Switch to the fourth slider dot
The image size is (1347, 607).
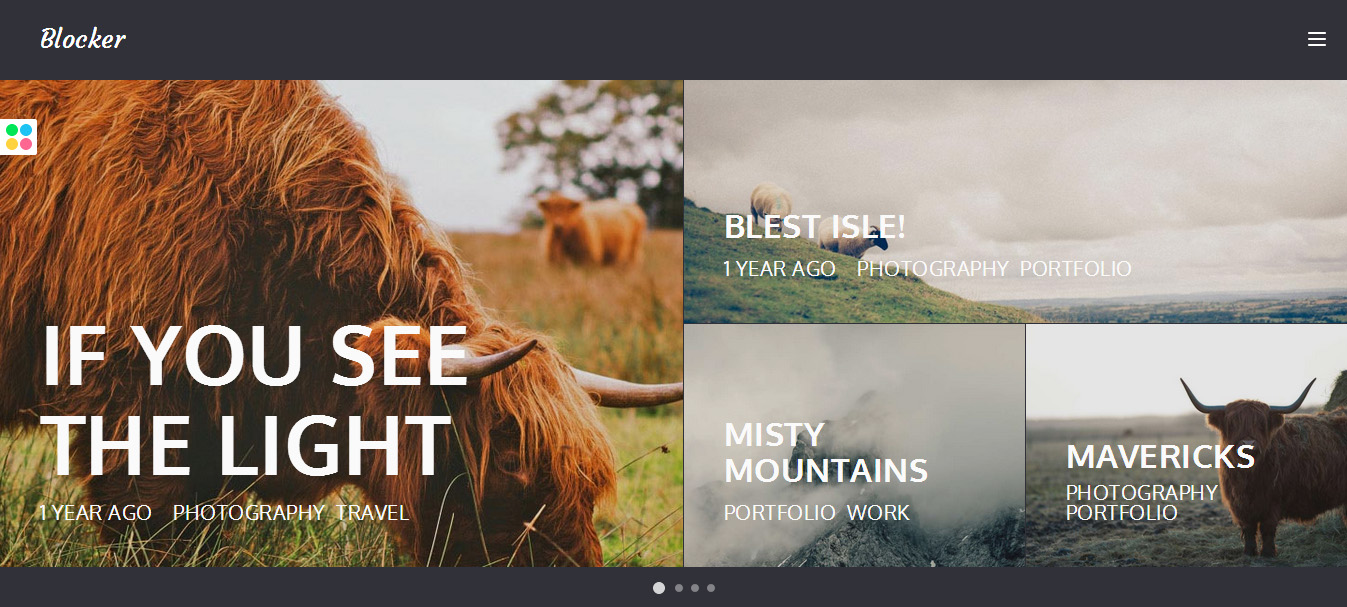[711, 588]
